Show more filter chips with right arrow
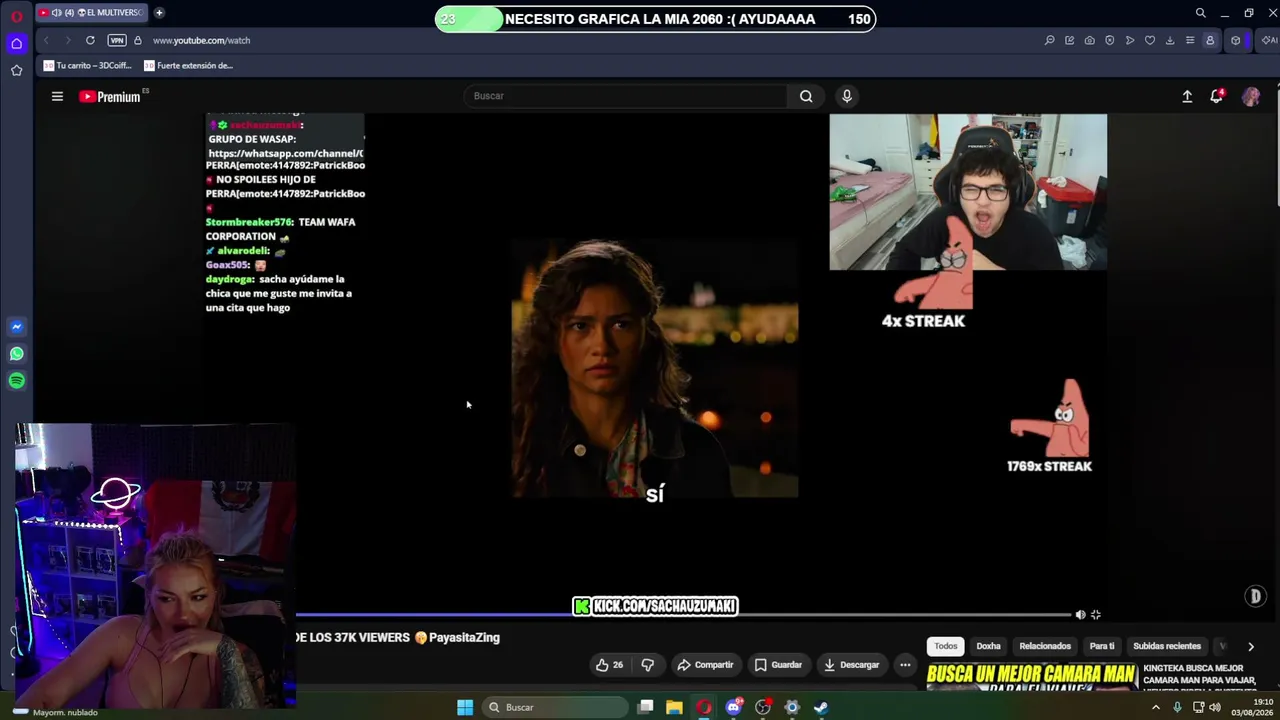 point(1250,646)
